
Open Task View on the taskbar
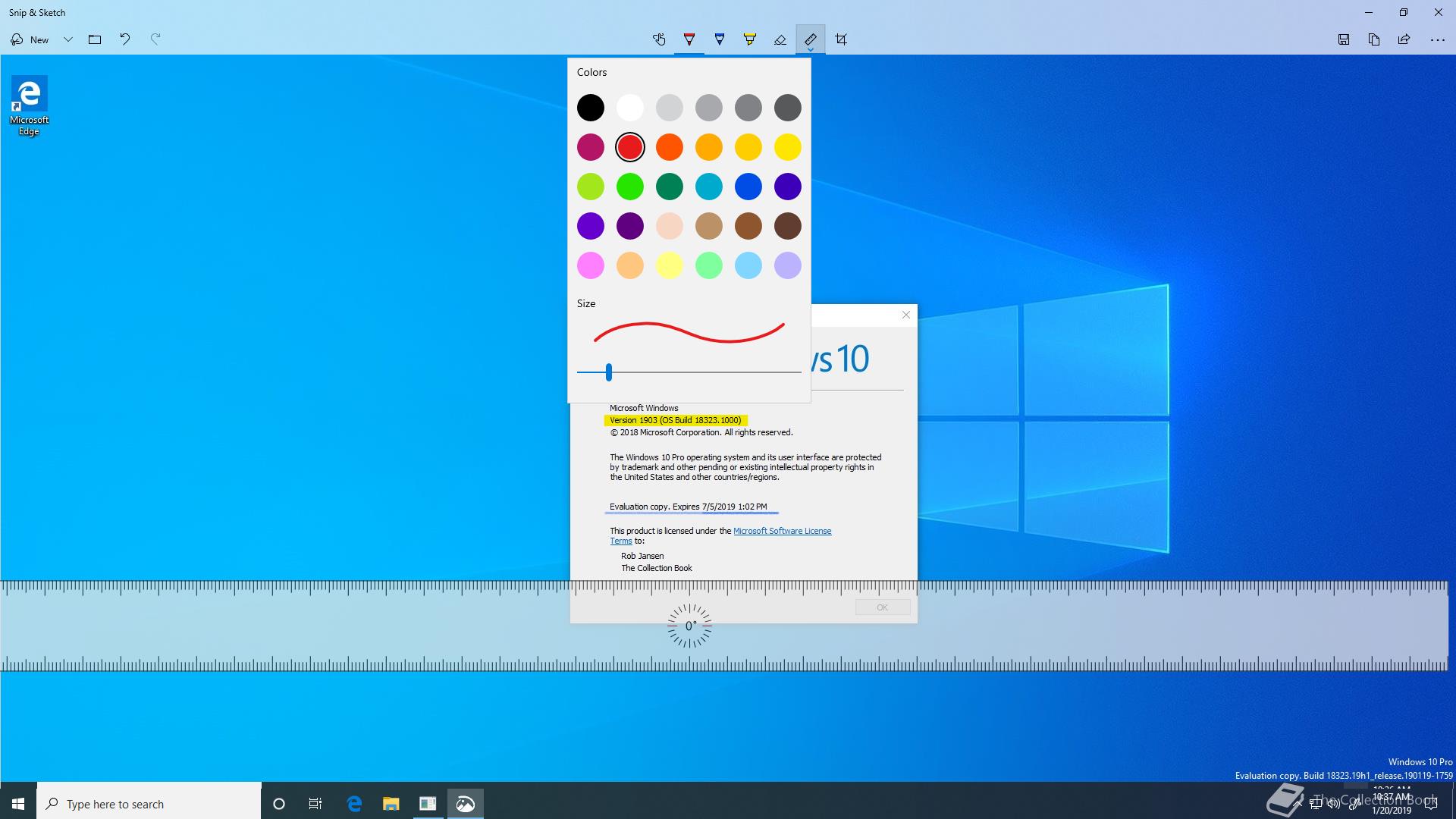coord(315,804)
